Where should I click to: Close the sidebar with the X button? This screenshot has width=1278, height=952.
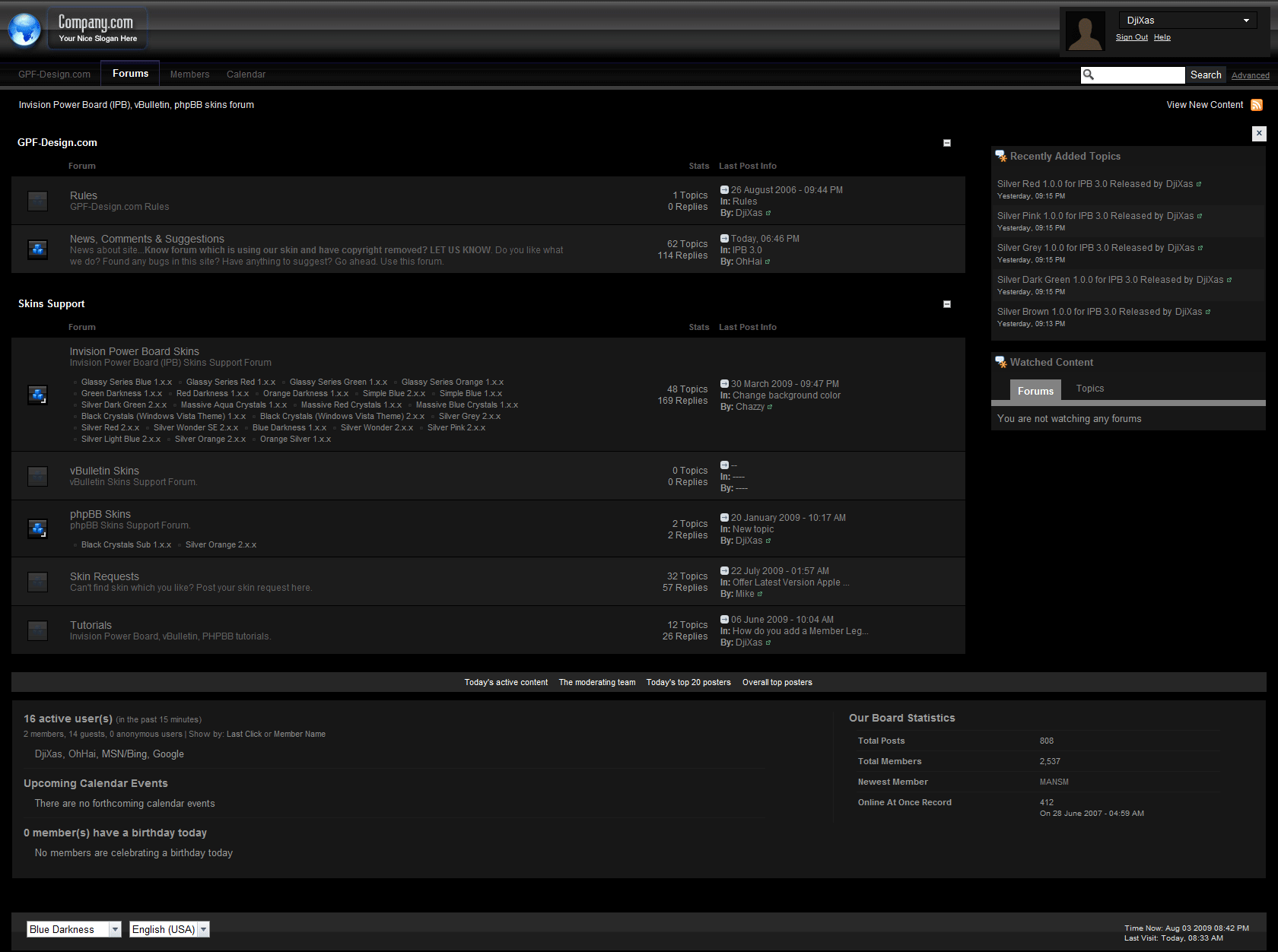[1259, 133]
